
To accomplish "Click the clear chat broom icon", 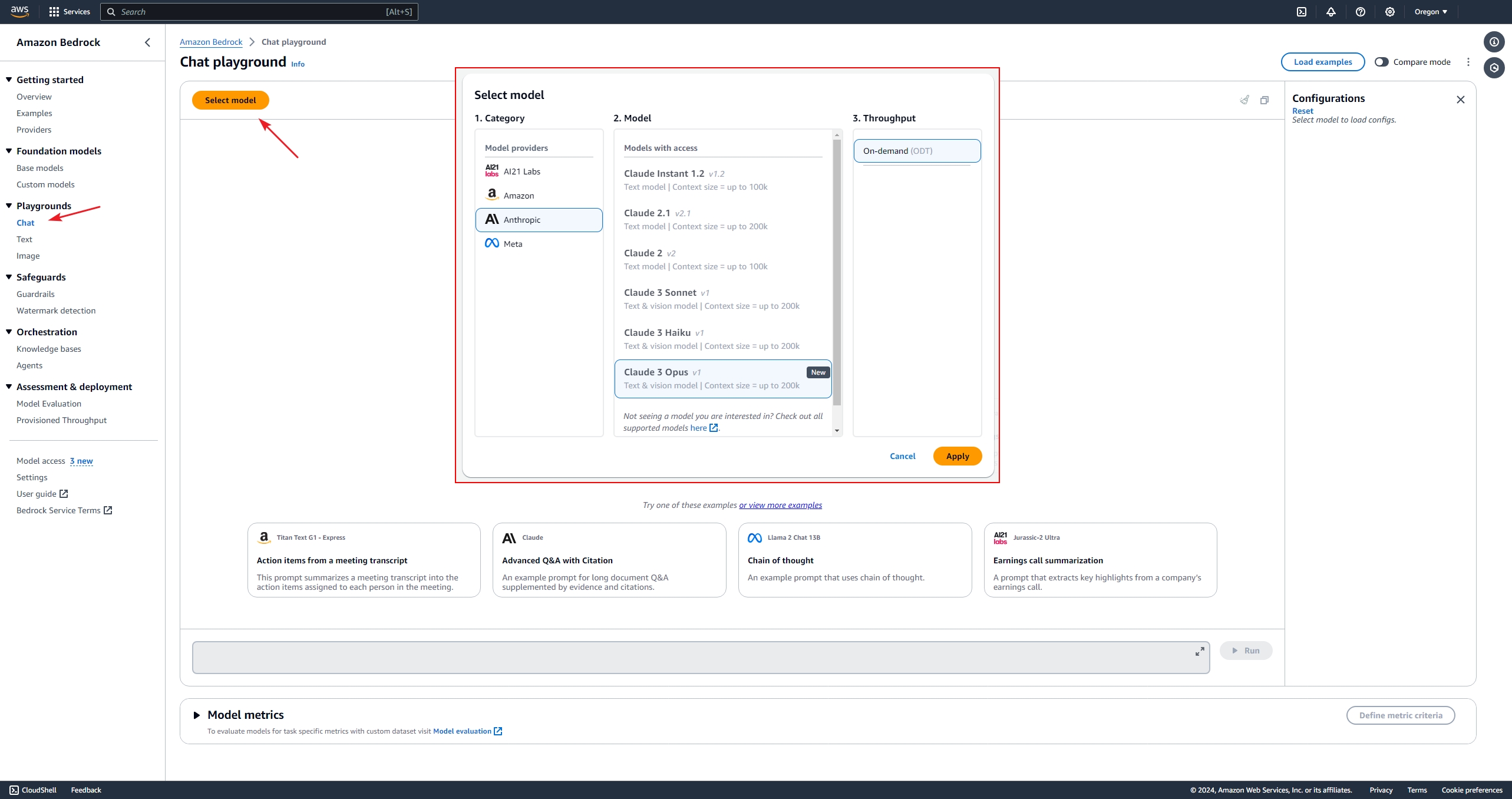I will tap(1244, 100).
